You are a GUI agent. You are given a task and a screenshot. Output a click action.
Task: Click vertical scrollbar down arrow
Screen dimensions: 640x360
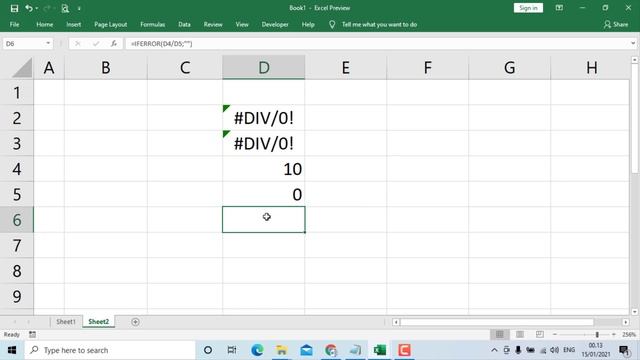[634, 312]
